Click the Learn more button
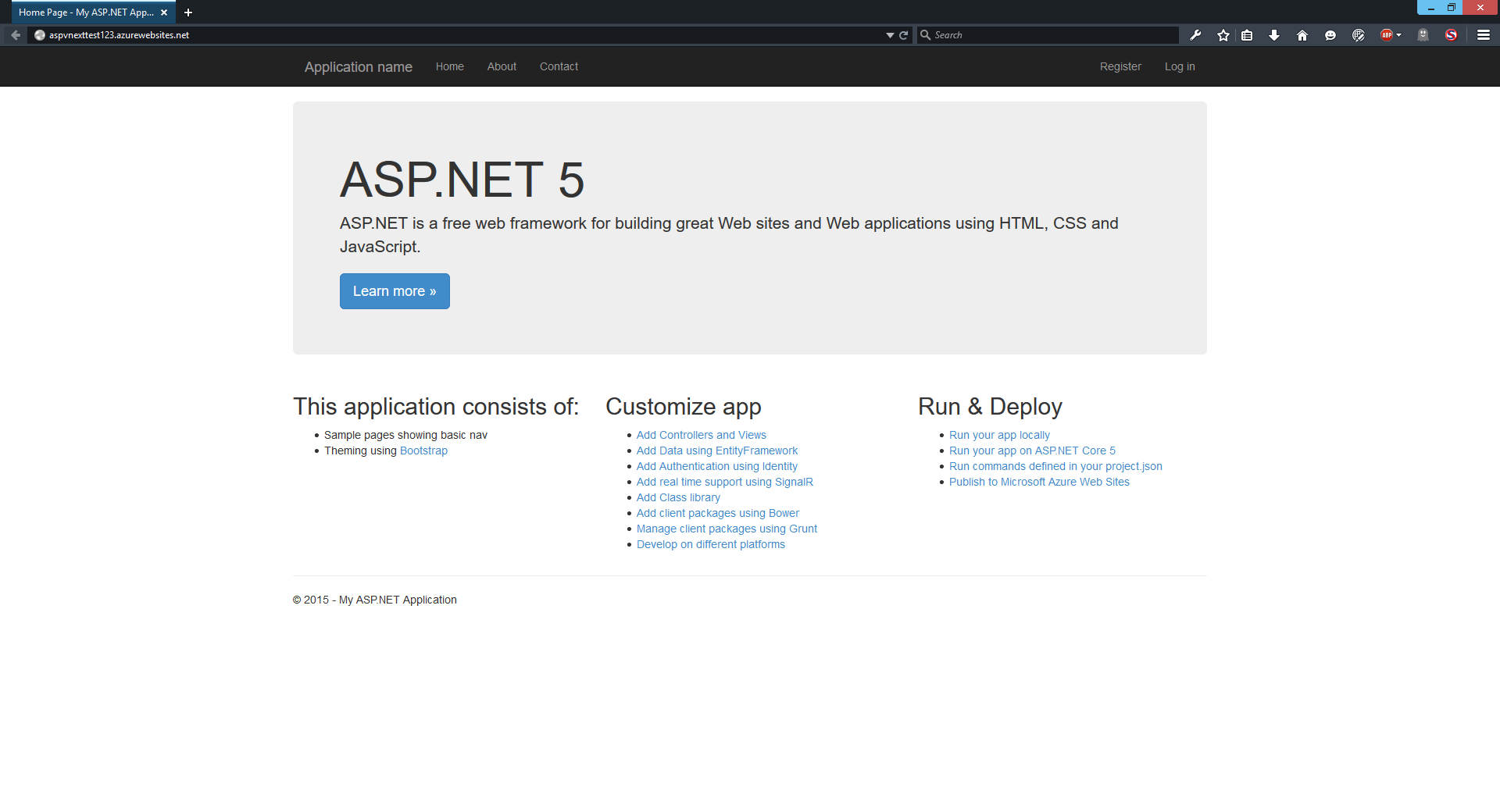This screenshot has height=812, width=1500. click(x=394, y=290)
